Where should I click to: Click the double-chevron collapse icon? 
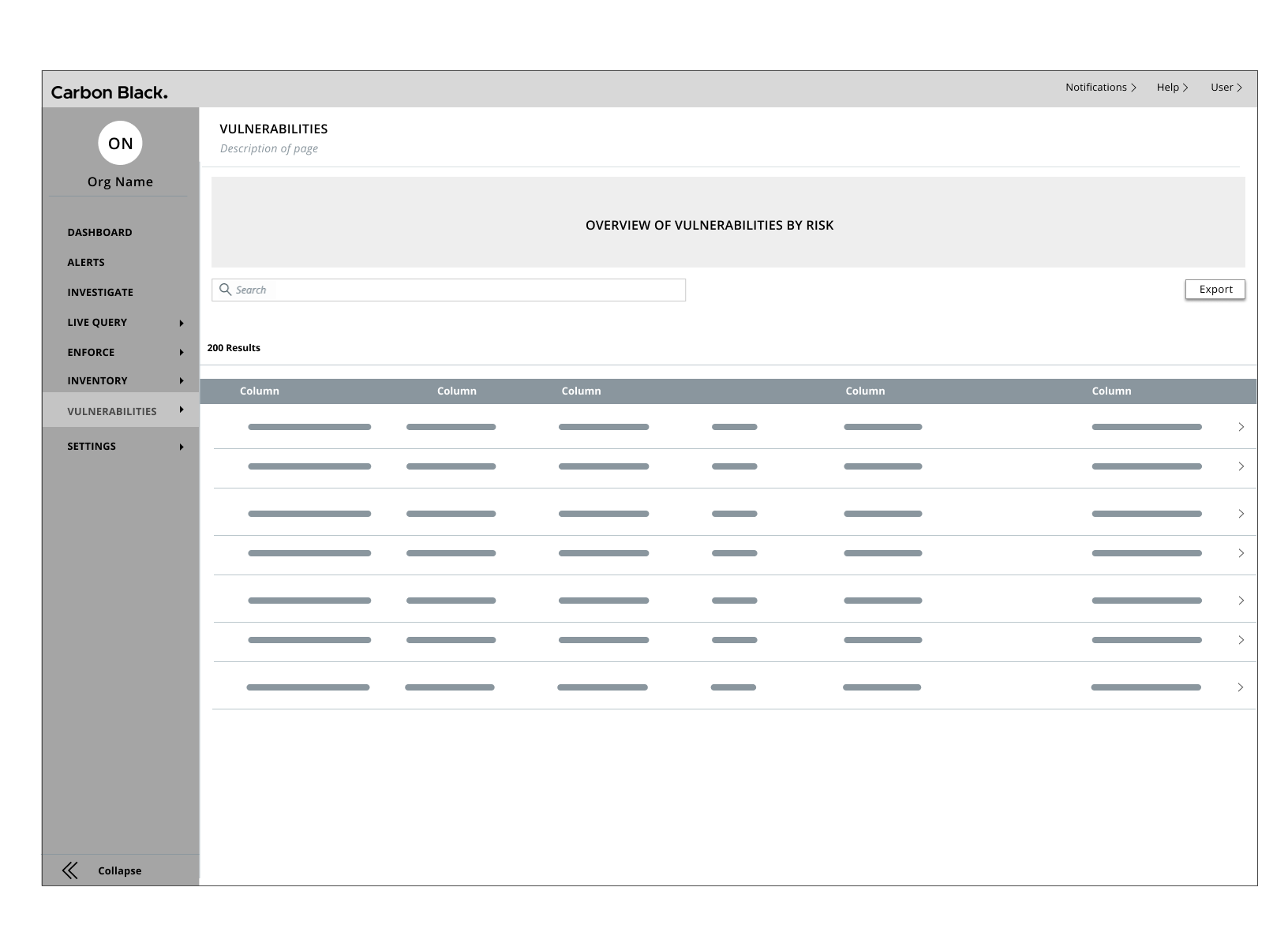[70, 870]
